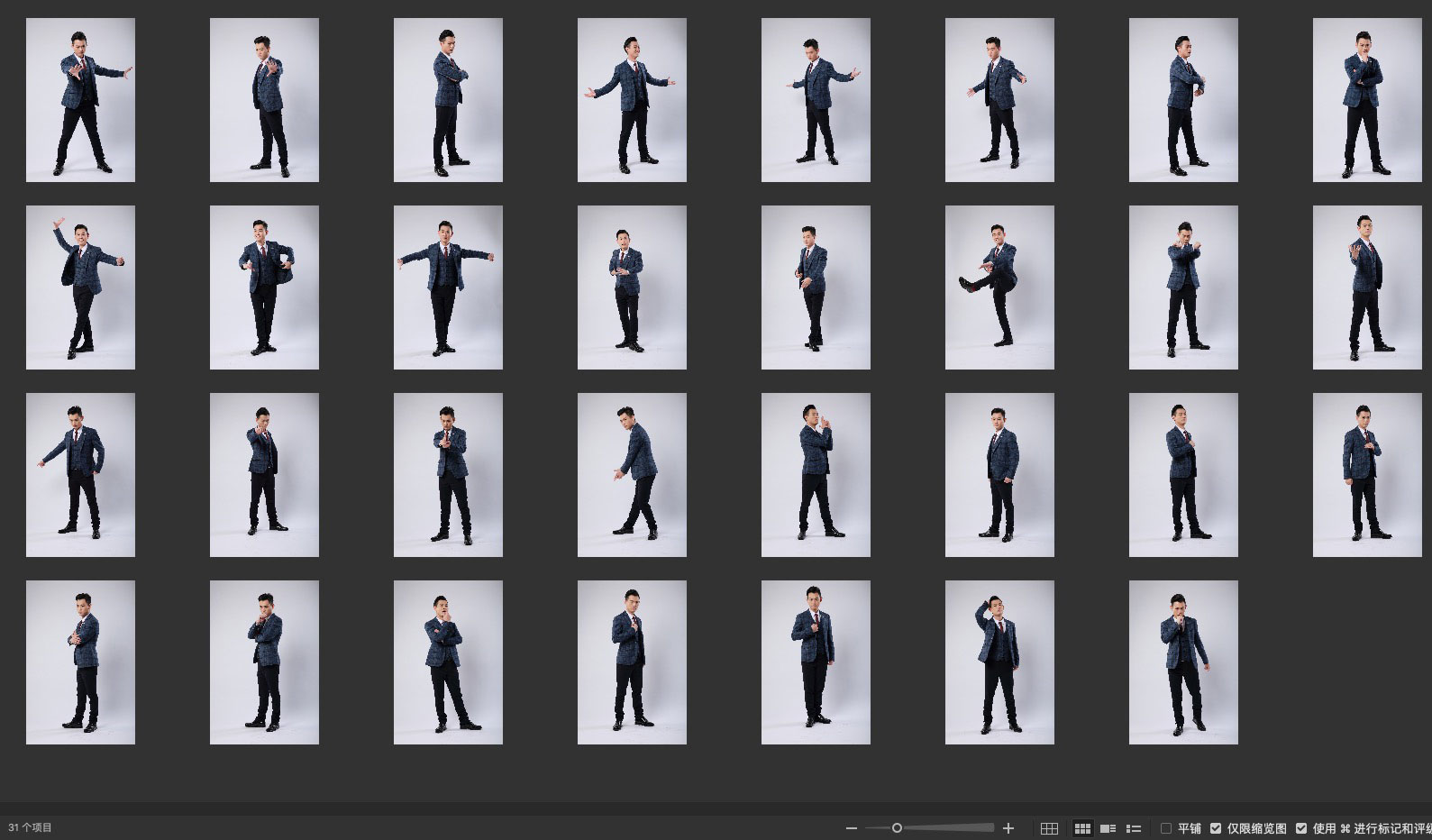Select the last thumbnail in the top row
1432x840 pixels.
point(1367,100)
